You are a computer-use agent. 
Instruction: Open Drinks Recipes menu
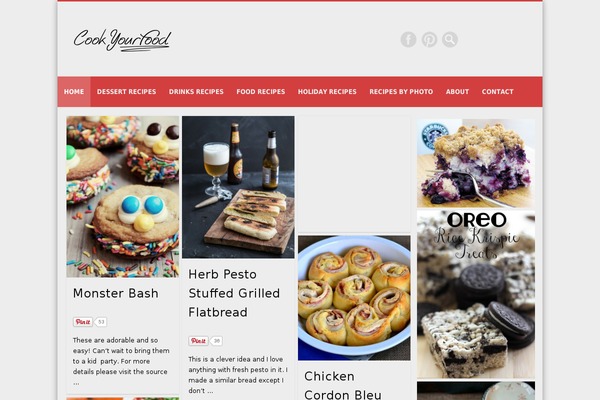coord(196,92)
